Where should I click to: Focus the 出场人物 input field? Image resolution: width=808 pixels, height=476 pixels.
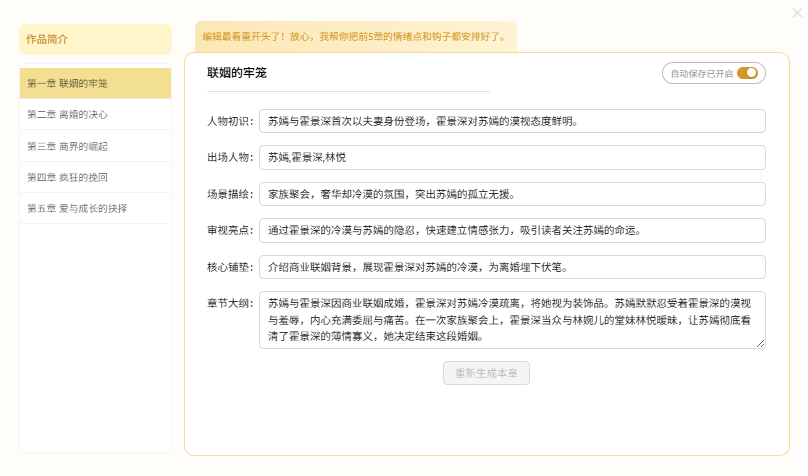(512, 157)
